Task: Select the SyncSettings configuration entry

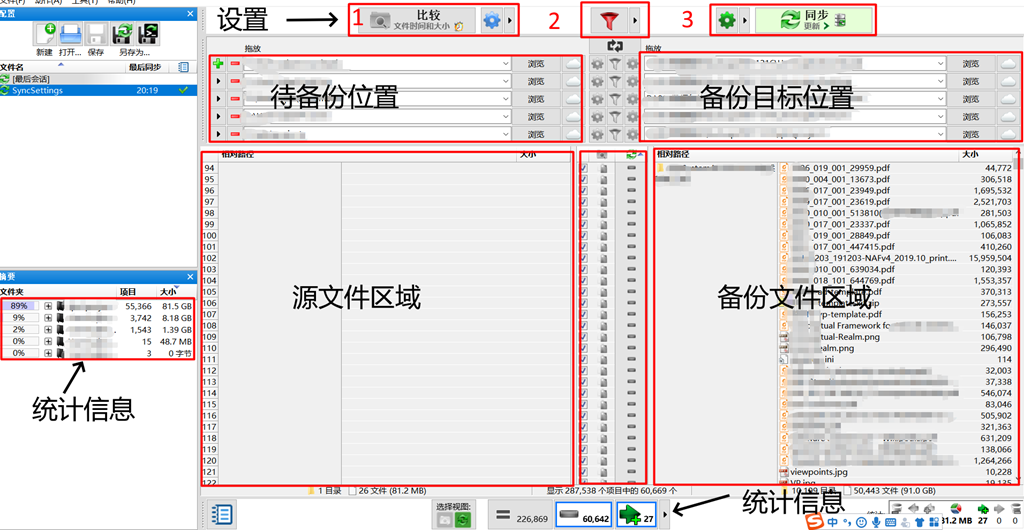Action: point(98,90)
